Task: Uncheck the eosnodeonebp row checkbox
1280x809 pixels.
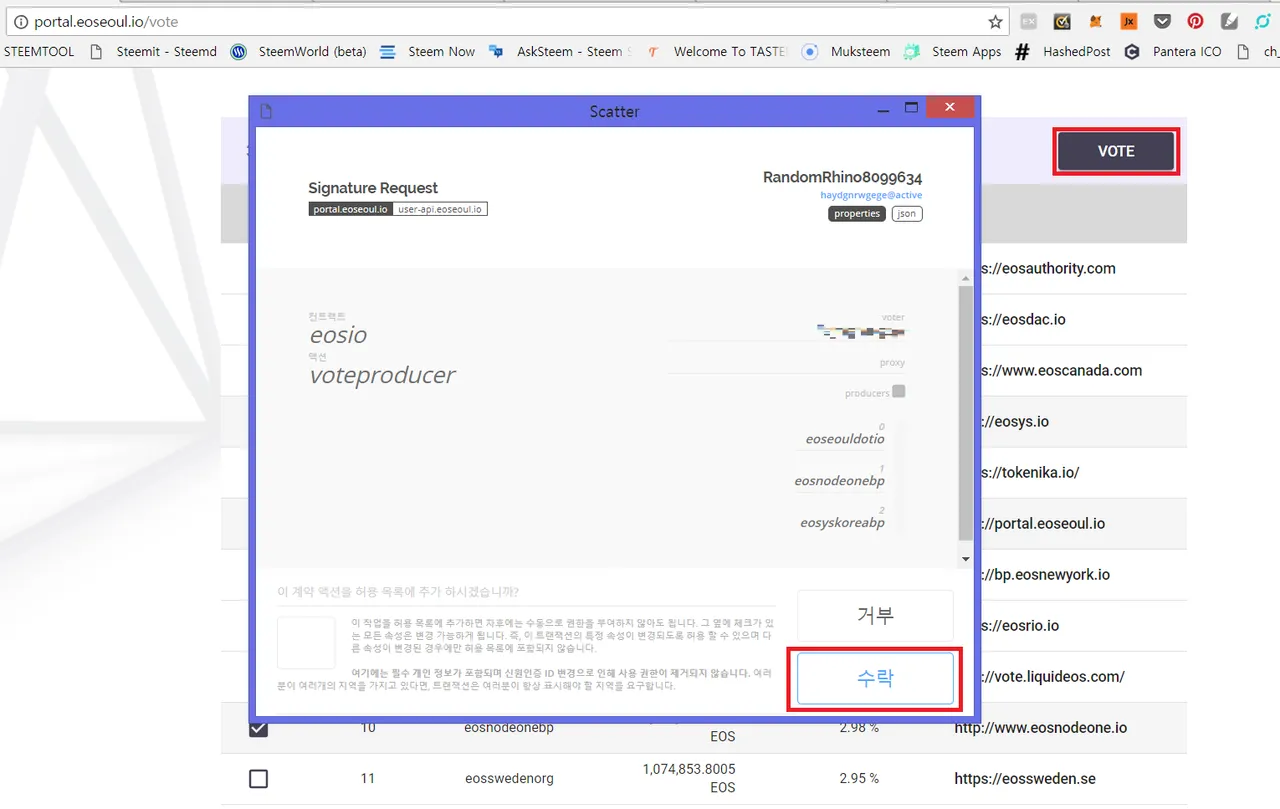Action: [x=258, y=727]
